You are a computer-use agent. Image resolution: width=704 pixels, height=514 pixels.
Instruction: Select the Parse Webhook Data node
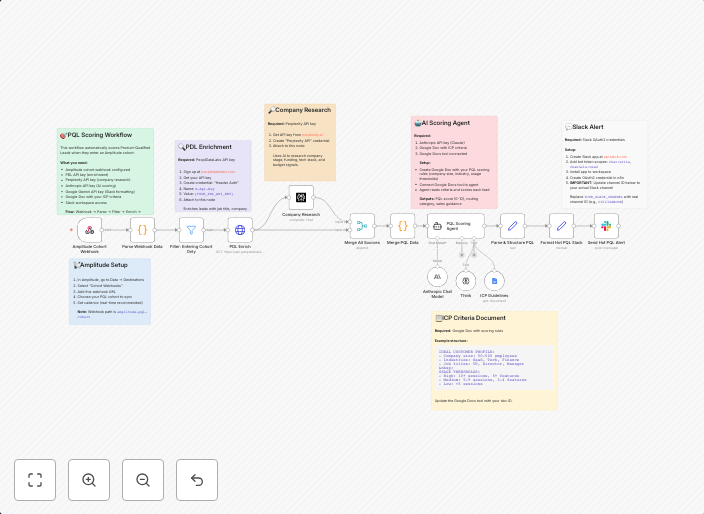pos(142,230)
